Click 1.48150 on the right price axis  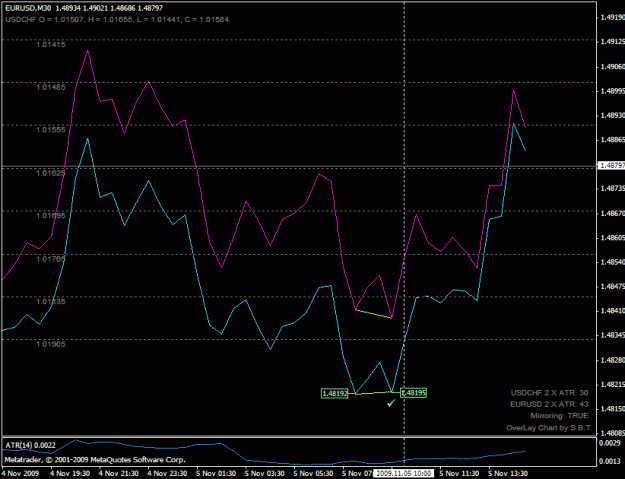(x=613, y=409)
